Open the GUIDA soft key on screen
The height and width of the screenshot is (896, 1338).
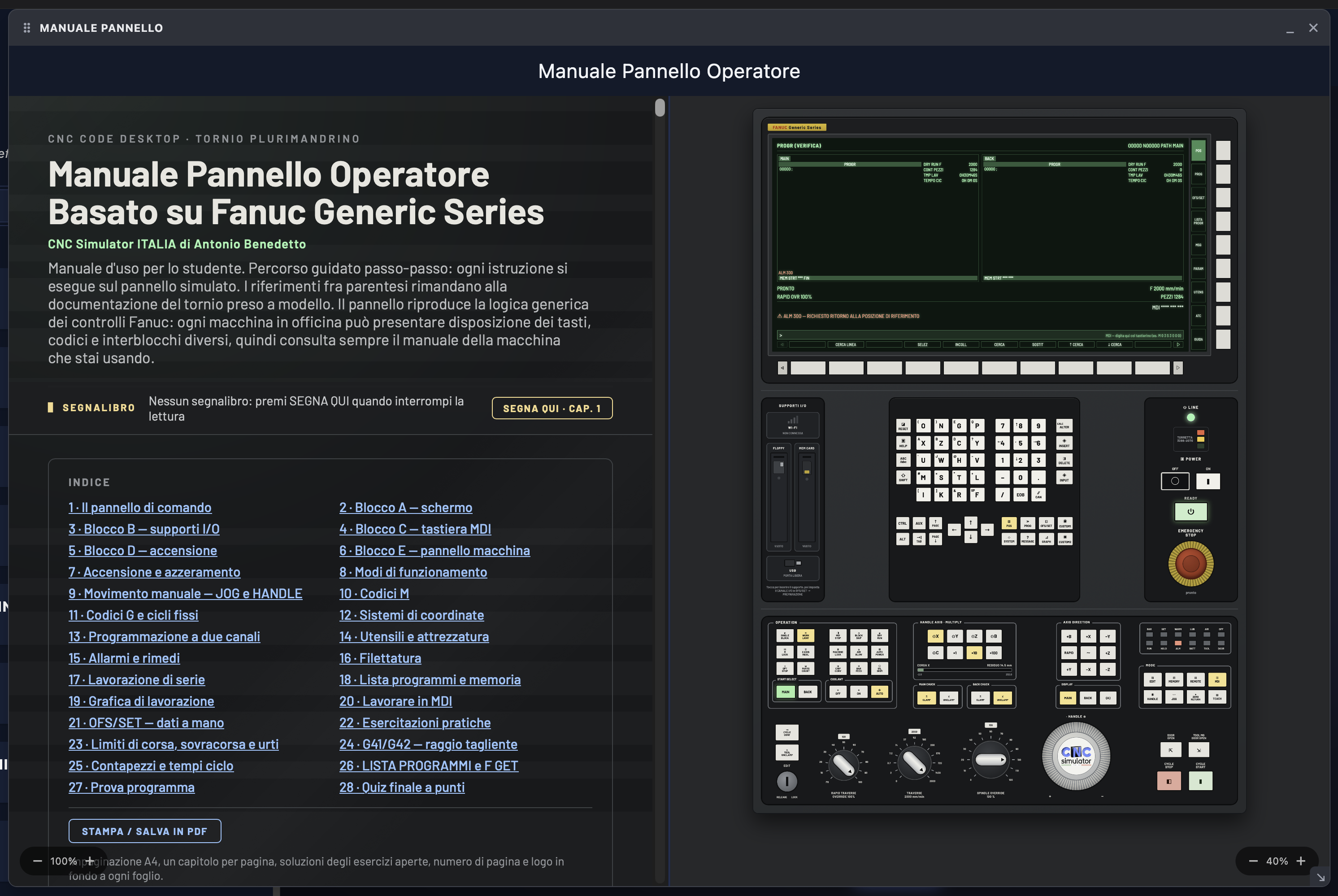pos(1198,339)
